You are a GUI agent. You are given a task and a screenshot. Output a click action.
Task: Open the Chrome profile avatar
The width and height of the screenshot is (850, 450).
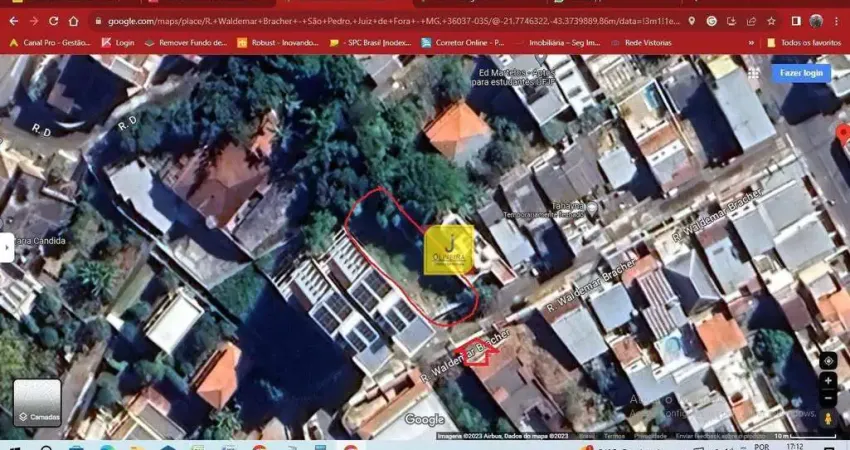pyautogui.click(x=816, y=21)
